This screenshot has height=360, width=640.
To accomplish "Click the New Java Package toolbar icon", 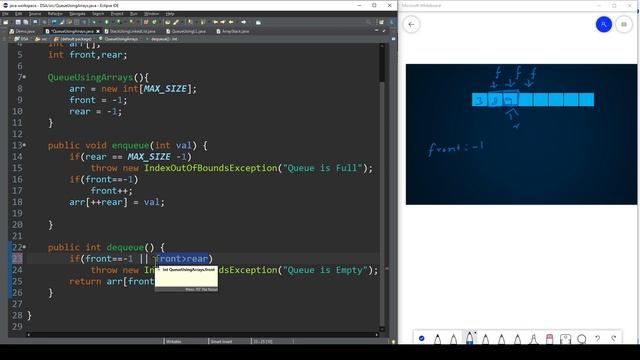I will [145, 22].
